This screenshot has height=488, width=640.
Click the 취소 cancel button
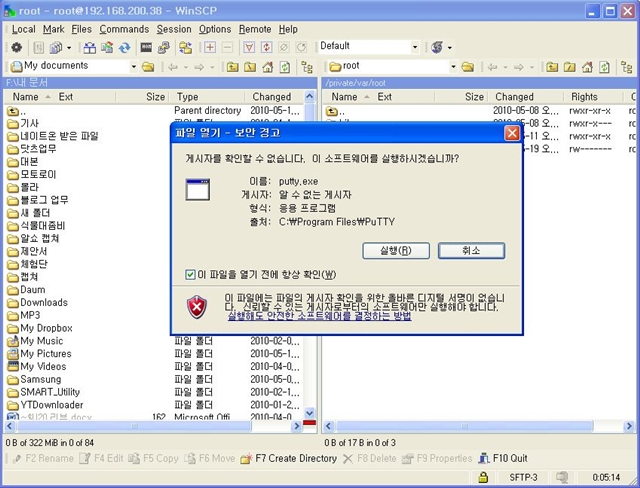471,251
